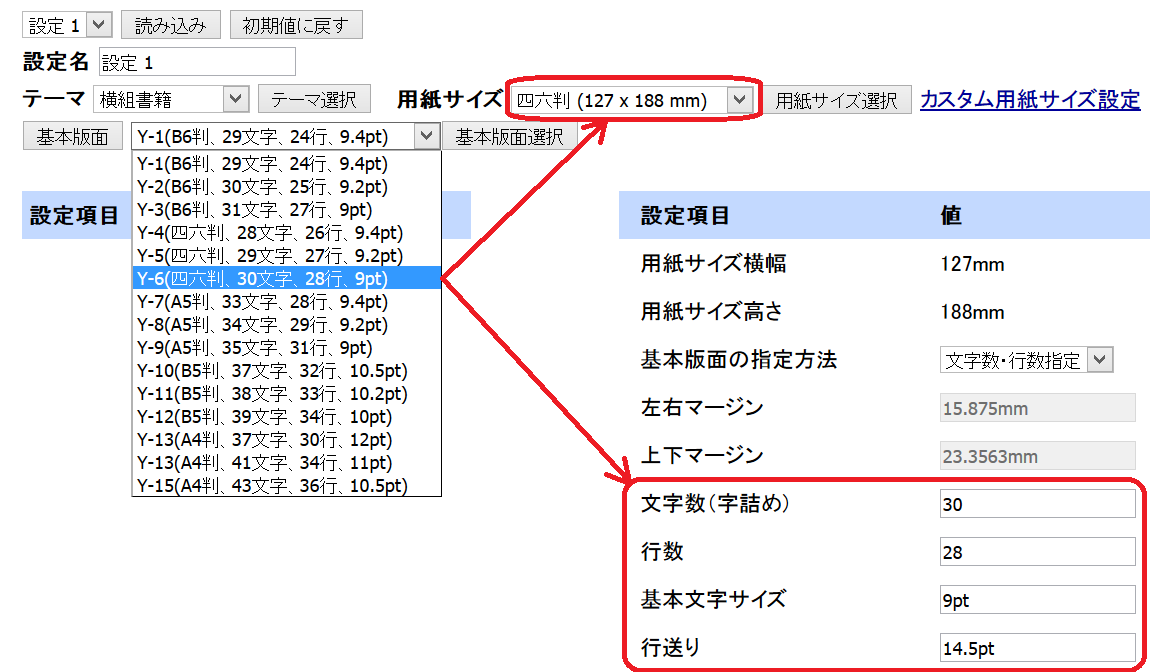Screen dimensions: 1150x672
Task: Select Y-3(B6判、31文字、27行、9pt) option
Action: point(286,210)
